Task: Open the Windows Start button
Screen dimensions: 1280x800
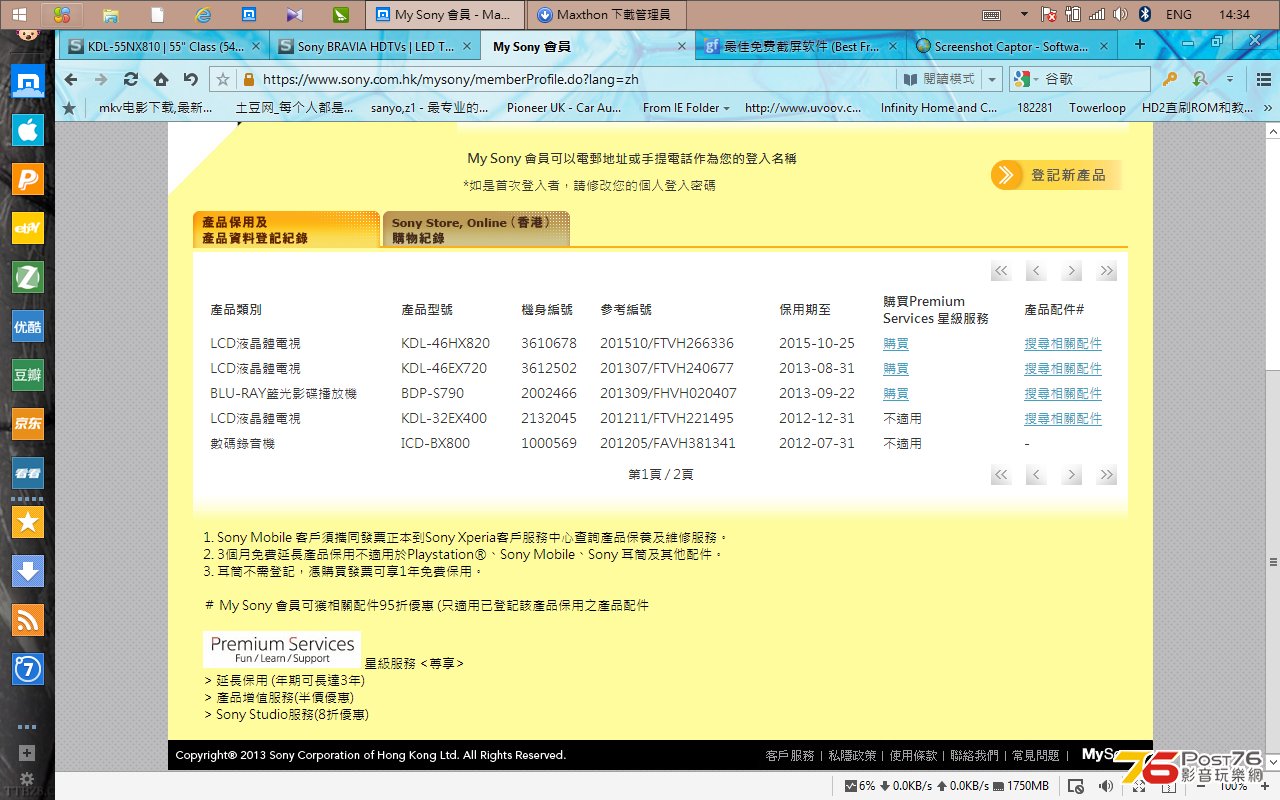Action: 20,15
